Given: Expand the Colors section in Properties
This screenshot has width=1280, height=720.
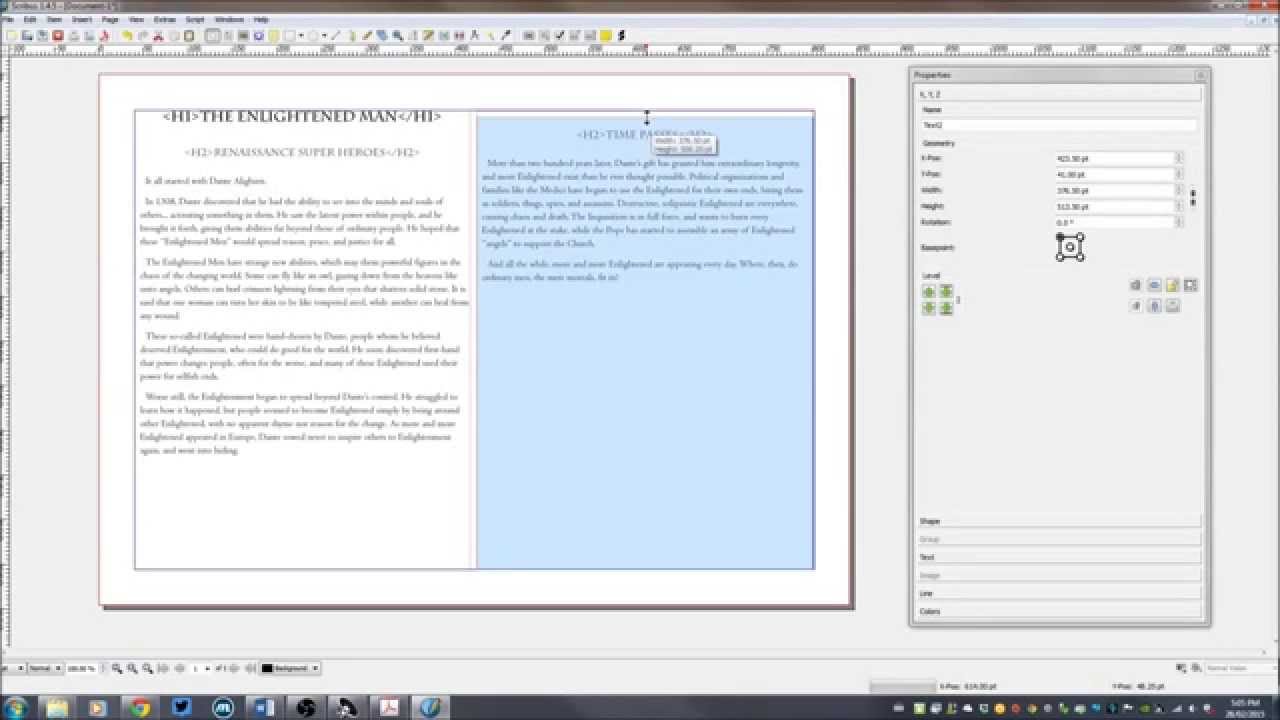Looking at the screenshot, I should click(1059, 611).
